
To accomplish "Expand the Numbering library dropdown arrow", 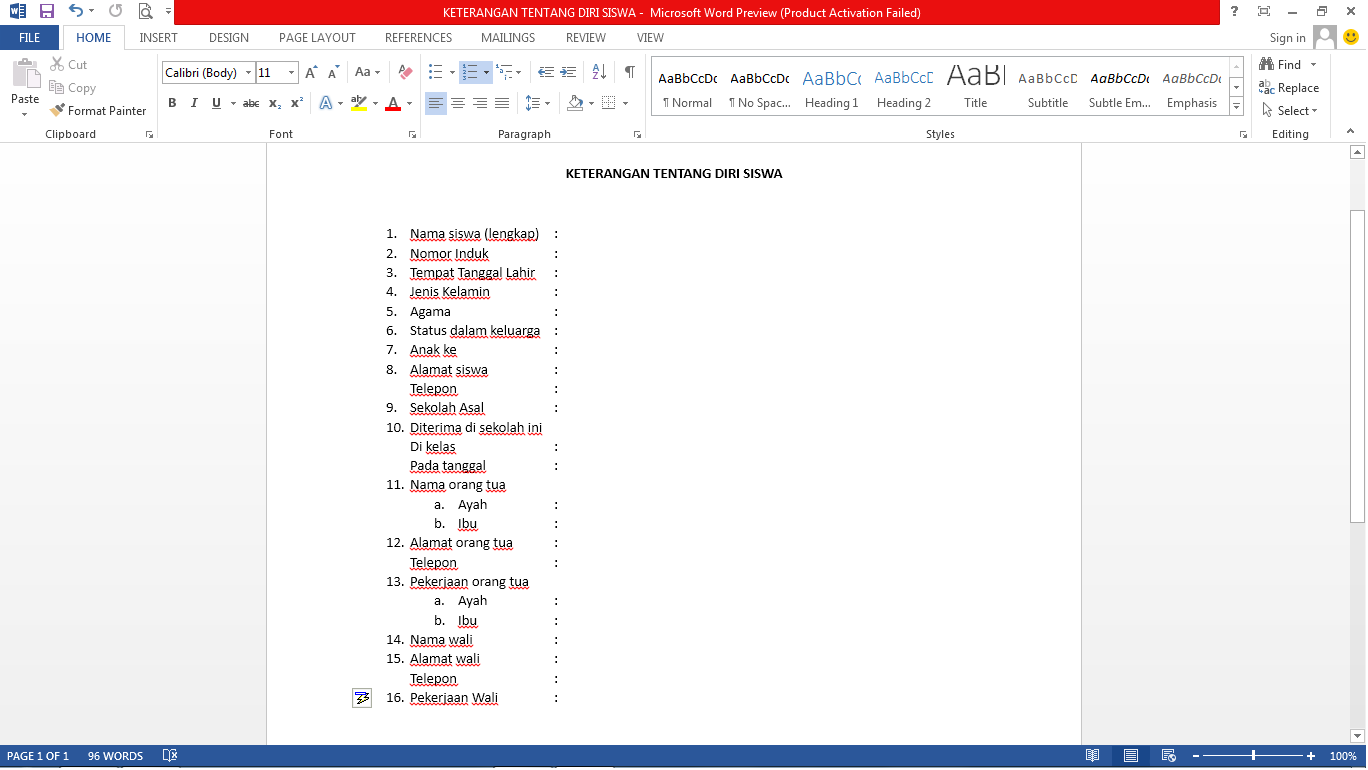I will click(486, 72).
